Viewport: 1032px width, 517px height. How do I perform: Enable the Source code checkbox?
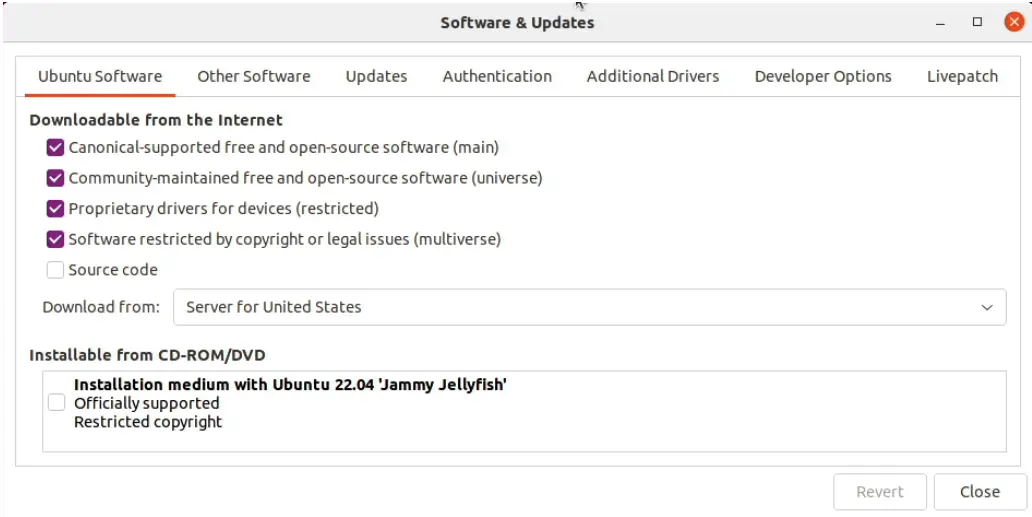[x=56, y=270]
